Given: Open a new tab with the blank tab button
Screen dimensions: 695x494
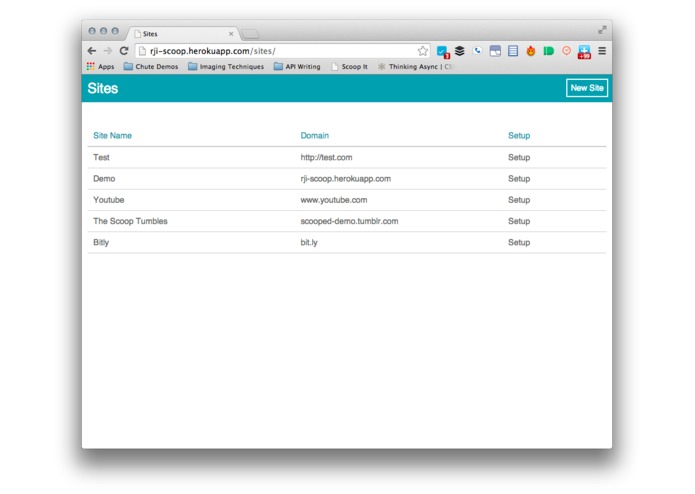Looking at the screenshot, I should pos(250,34).
